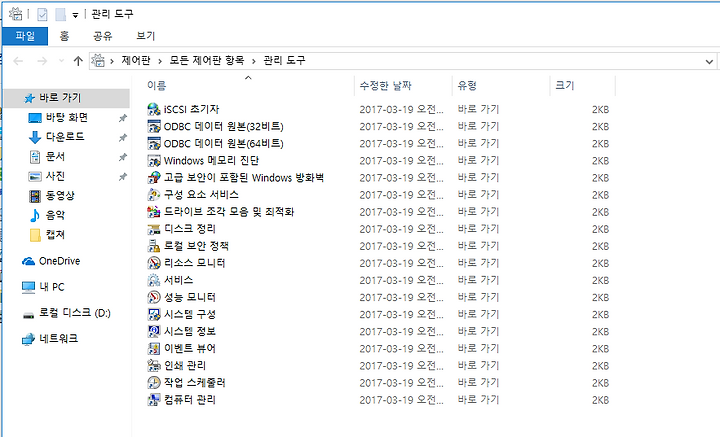Expand the address bar history dropdown
The image size is (720, 437).
click(x=709, y=61)
